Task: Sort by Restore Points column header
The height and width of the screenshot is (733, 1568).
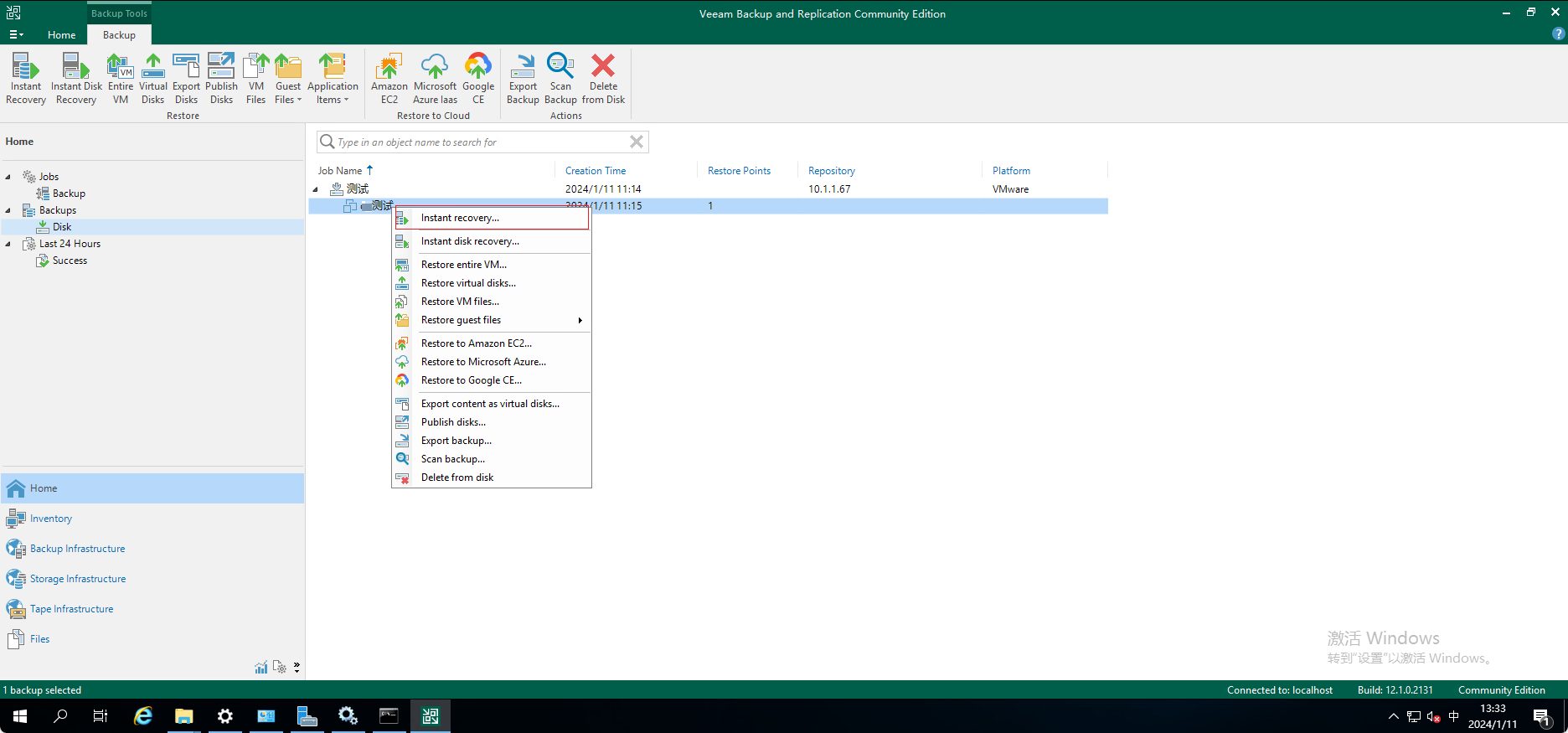Action: coord(739,171)
